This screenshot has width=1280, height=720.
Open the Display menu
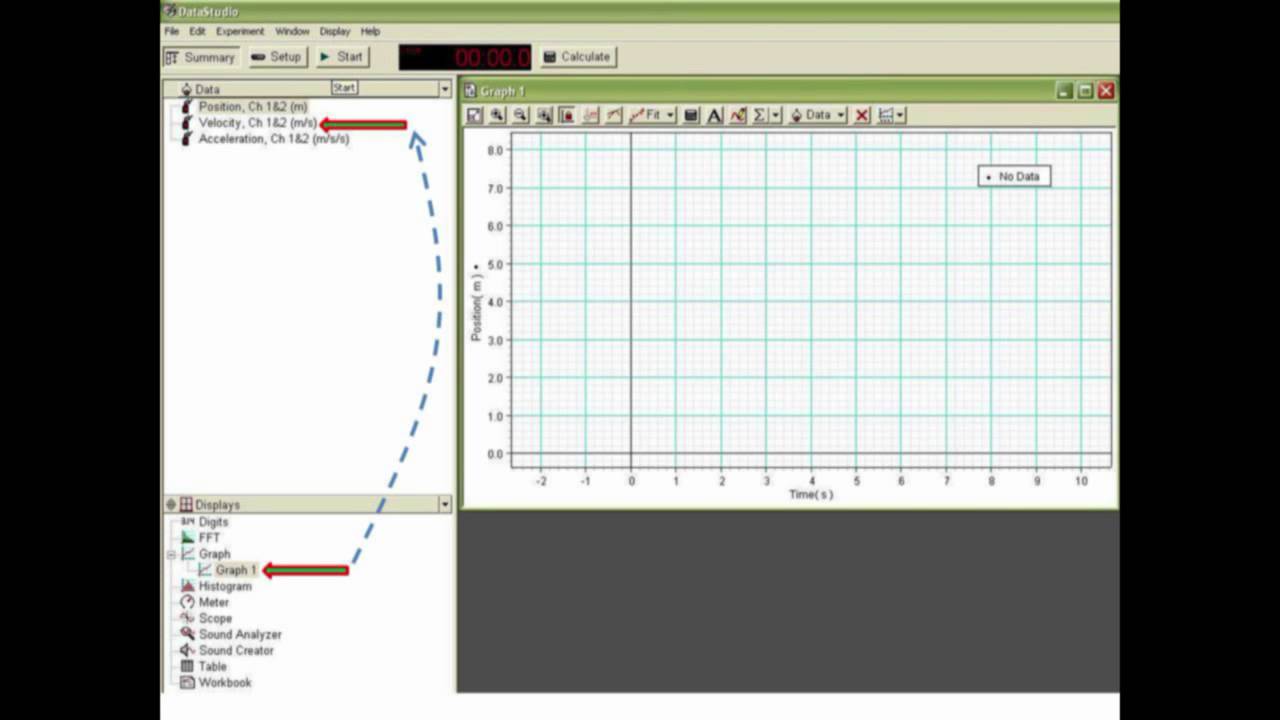coord(335,32)
